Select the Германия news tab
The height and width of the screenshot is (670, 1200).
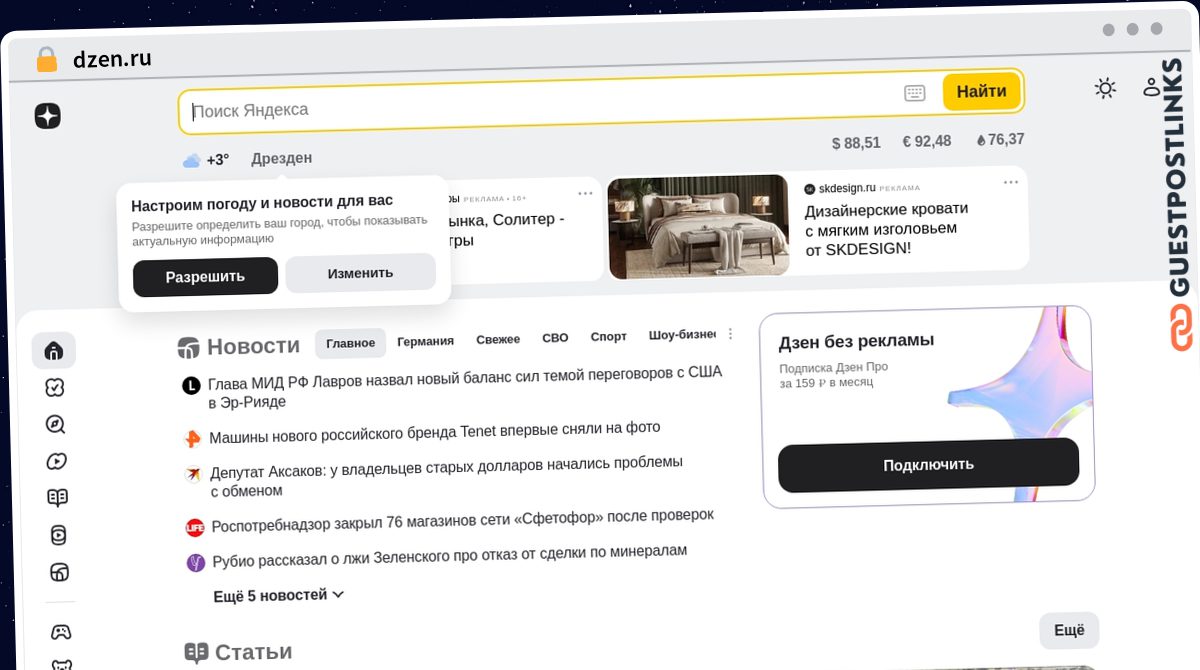(425, 341)
